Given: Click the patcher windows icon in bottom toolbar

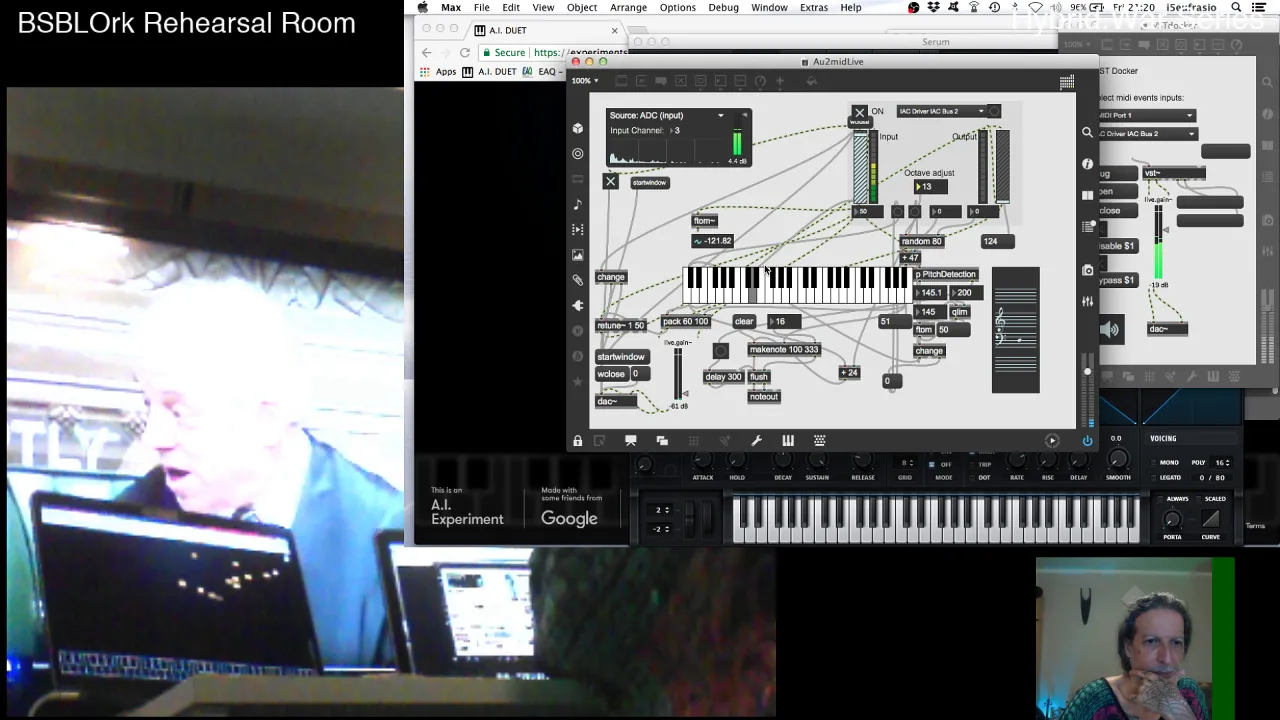Looking at the screenshot, I should pyautogui.click(x=662, y=440).
